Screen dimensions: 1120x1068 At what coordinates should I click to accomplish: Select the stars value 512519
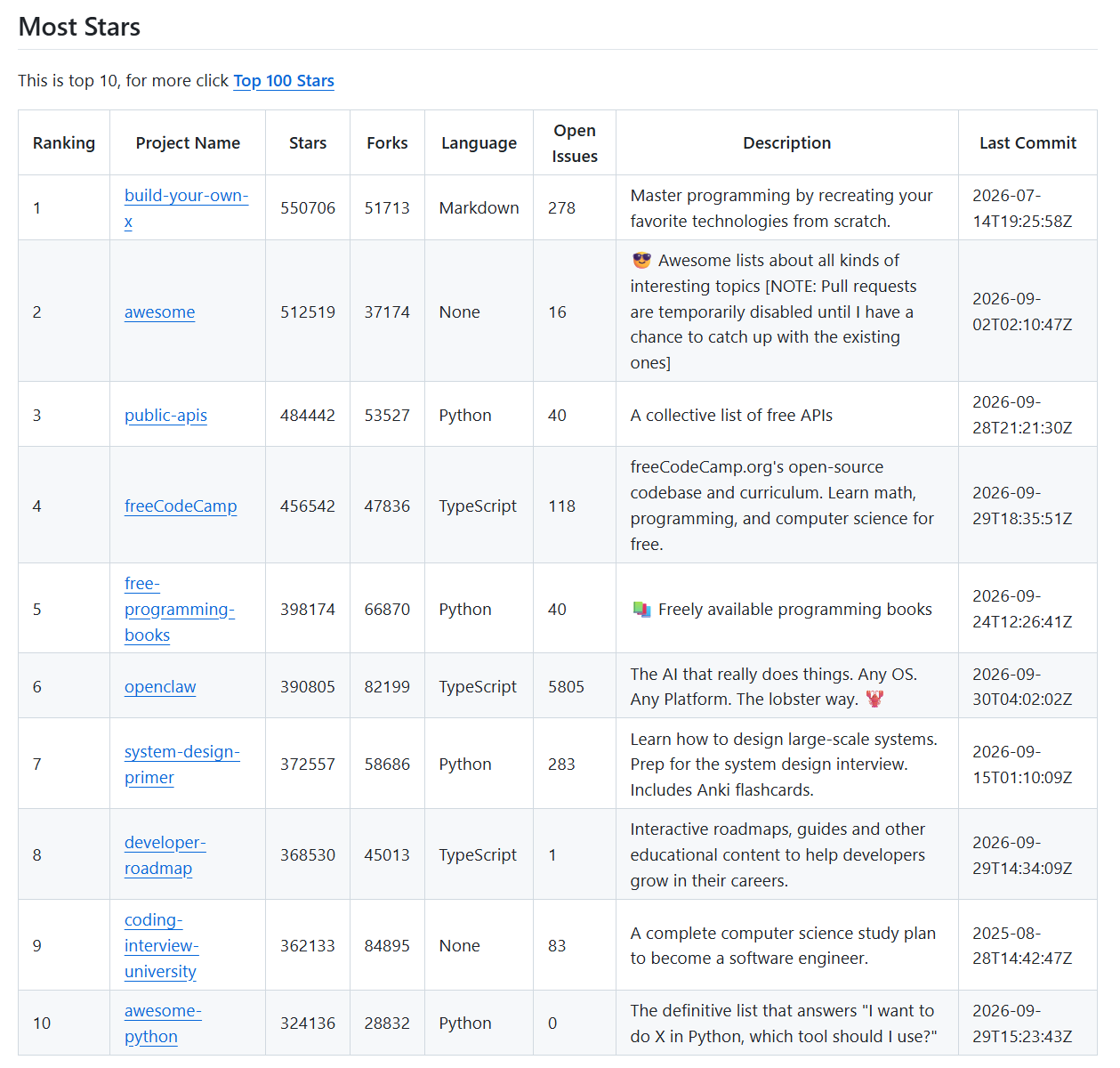308,312
